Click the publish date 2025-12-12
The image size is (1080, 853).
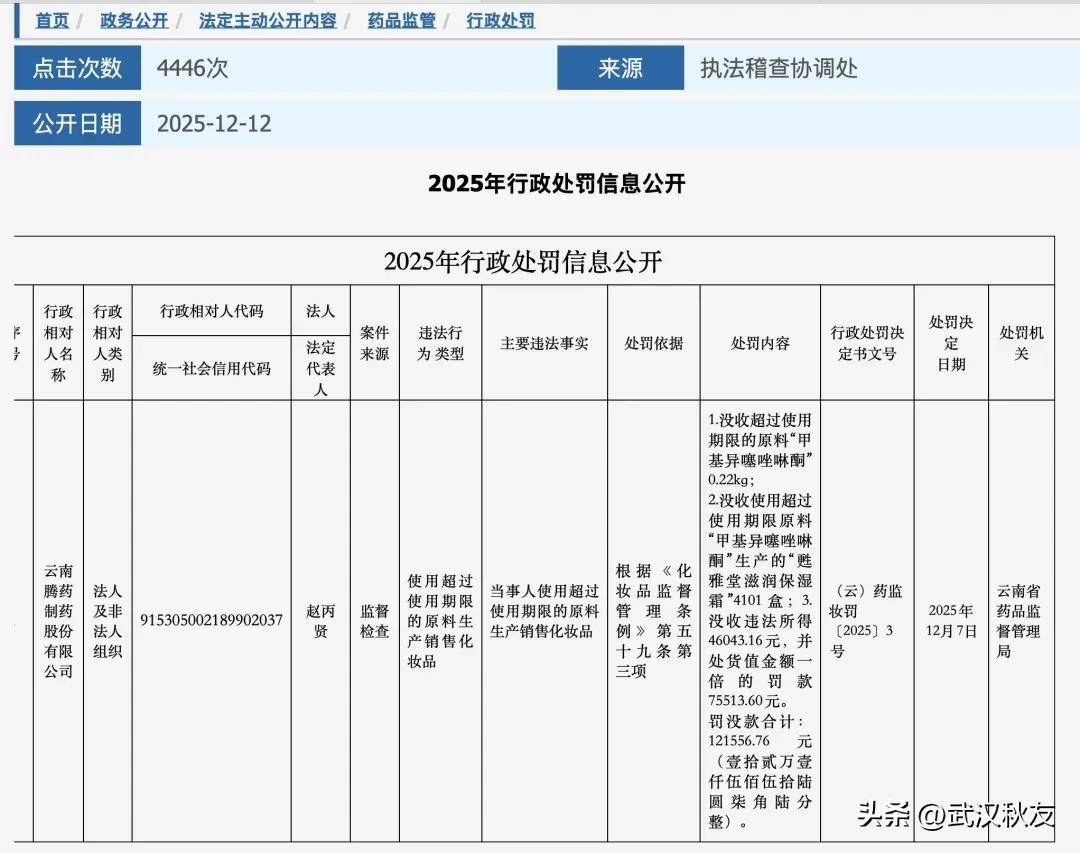(214, 124)
